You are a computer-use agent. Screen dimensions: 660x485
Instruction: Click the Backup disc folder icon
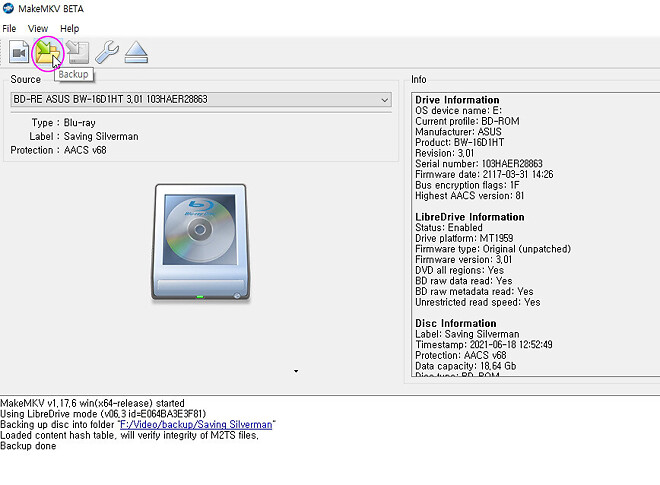point(48,52)
